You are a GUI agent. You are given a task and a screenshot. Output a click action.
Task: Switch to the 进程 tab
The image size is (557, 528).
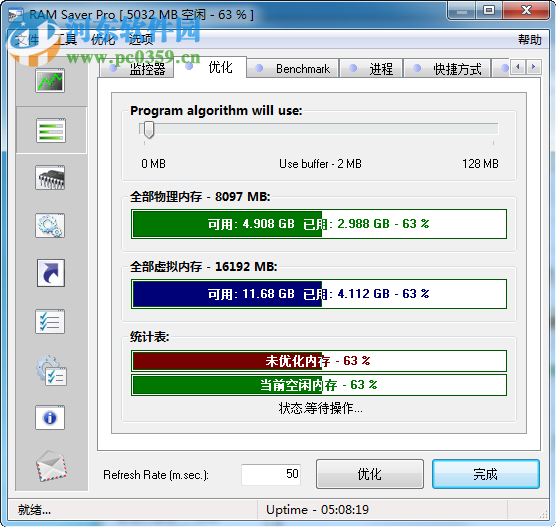pyautogui.click(x=371, y=69)
